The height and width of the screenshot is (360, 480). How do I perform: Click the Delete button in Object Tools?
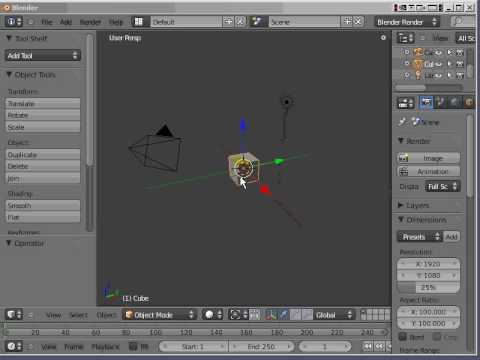click(43, 166)
